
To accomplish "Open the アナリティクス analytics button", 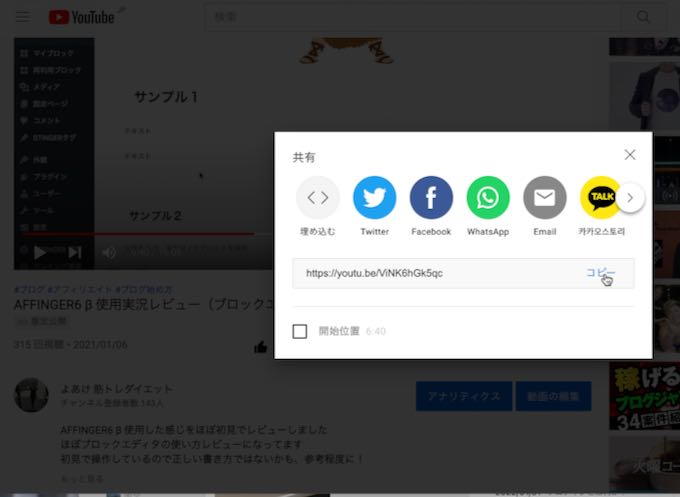I will point(464,396).
